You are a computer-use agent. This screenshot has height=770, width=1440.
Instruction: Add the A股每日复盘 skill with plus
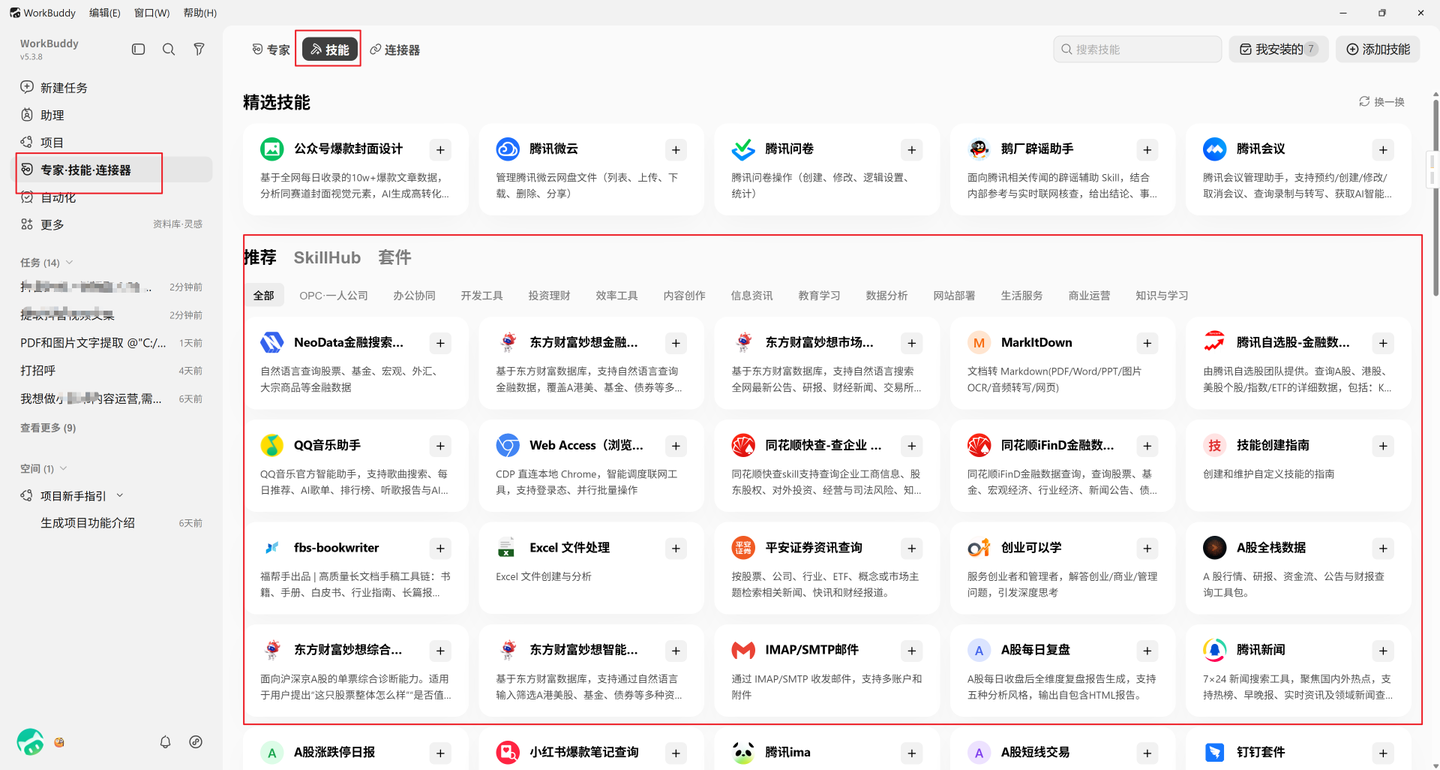[1147, 651]
